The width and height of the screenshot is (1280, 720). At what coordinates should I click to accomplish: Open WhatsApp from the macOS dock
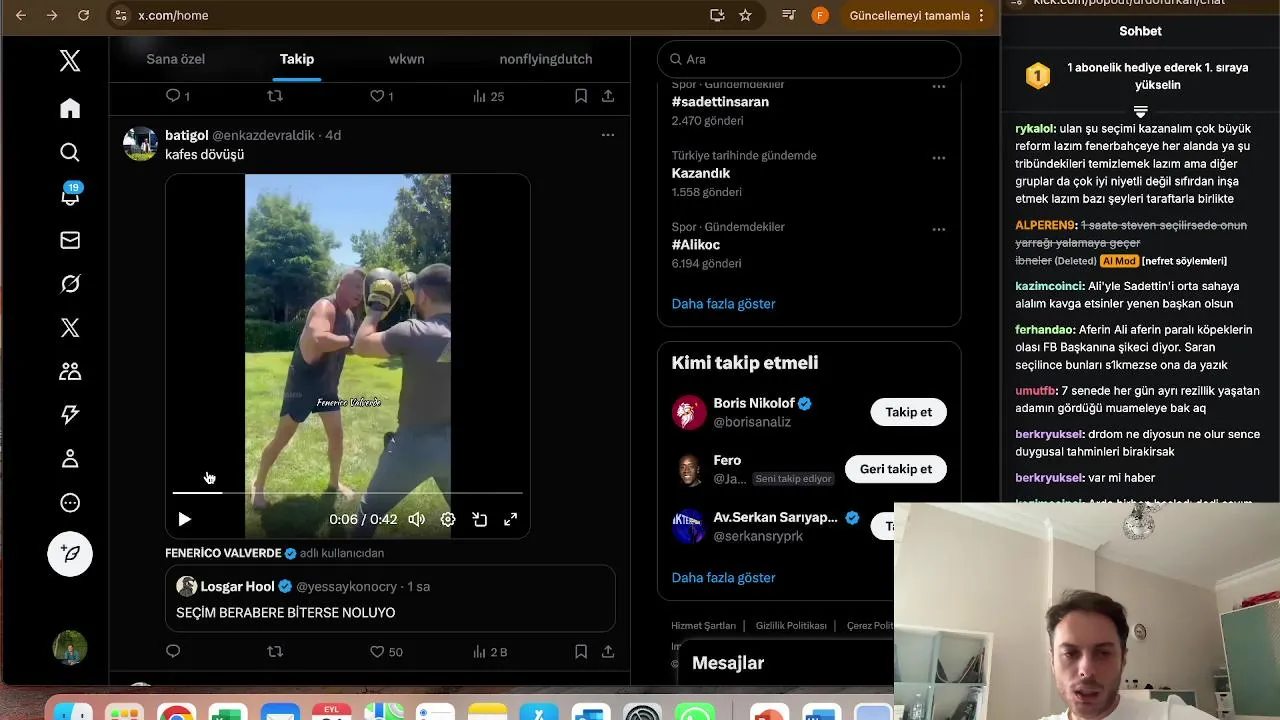(x=695, y=711)
